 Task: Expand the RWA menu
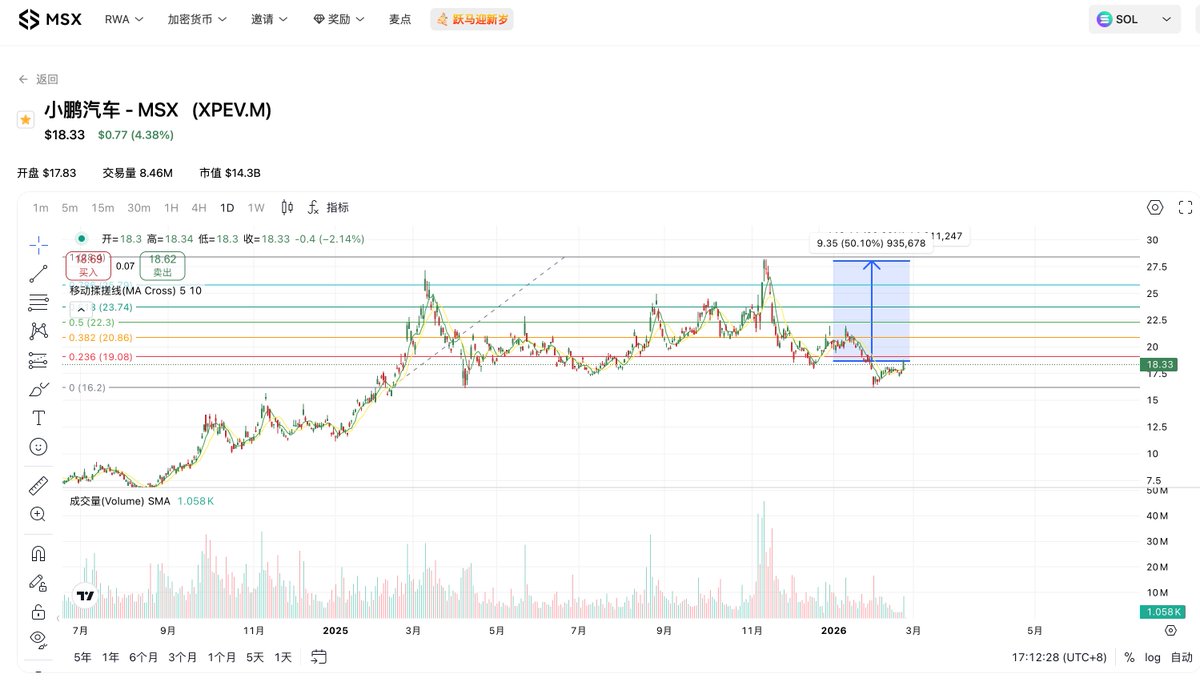pos(123,19)
